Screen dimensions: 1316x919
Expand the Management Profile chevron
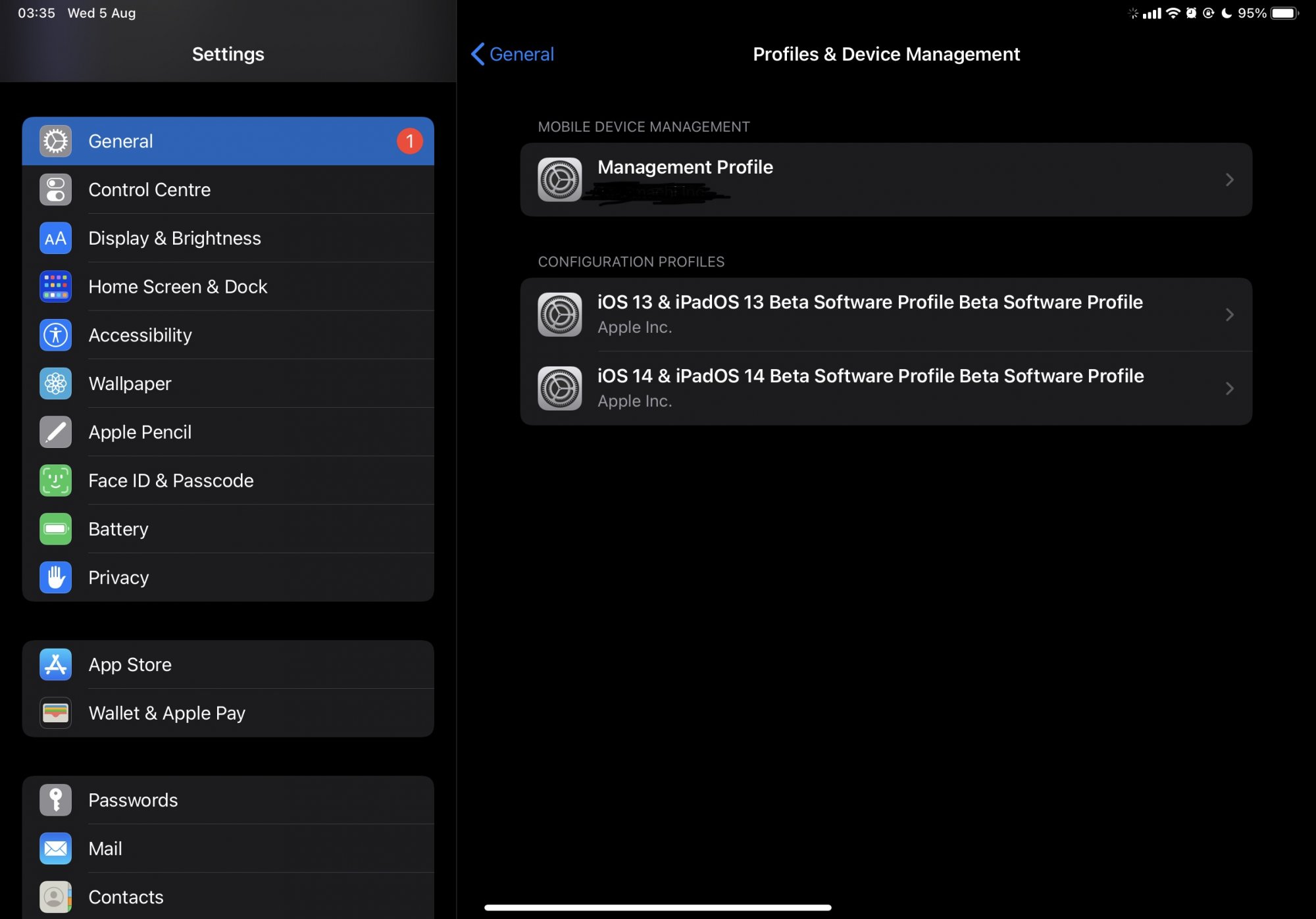pyautogui.click(x=1229, y=180)
